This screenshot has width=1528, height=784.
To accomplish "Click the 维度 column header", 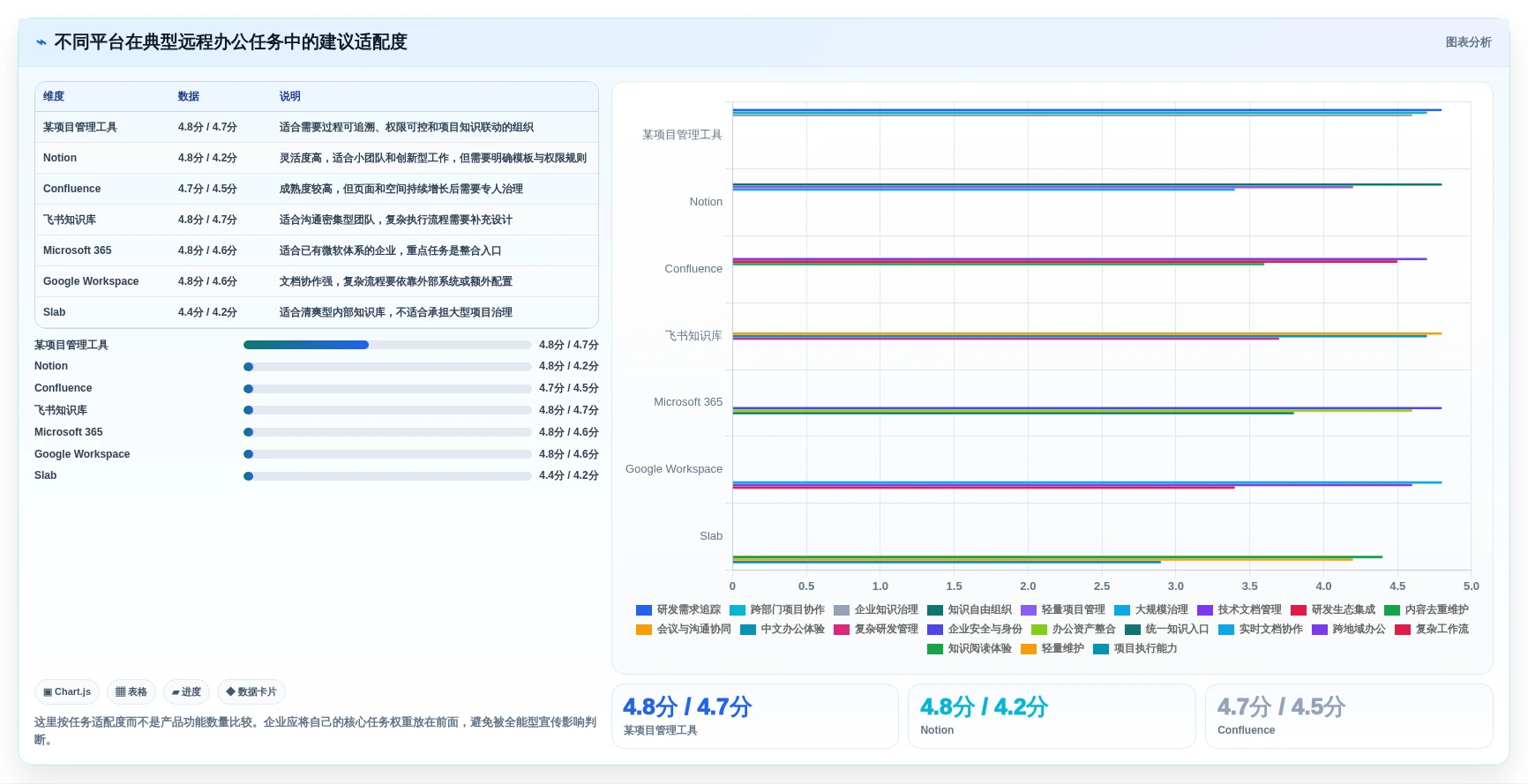I will tap(54, 96).
